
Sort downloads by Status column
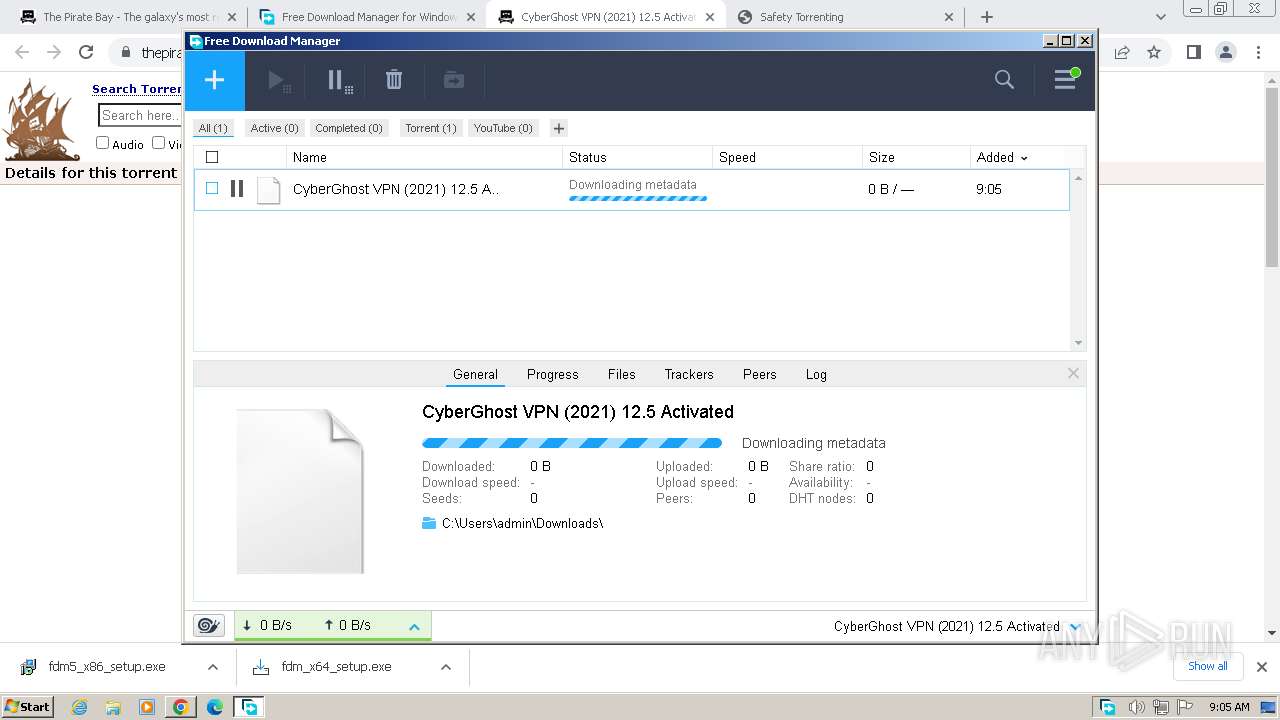(x=638, y=157)
